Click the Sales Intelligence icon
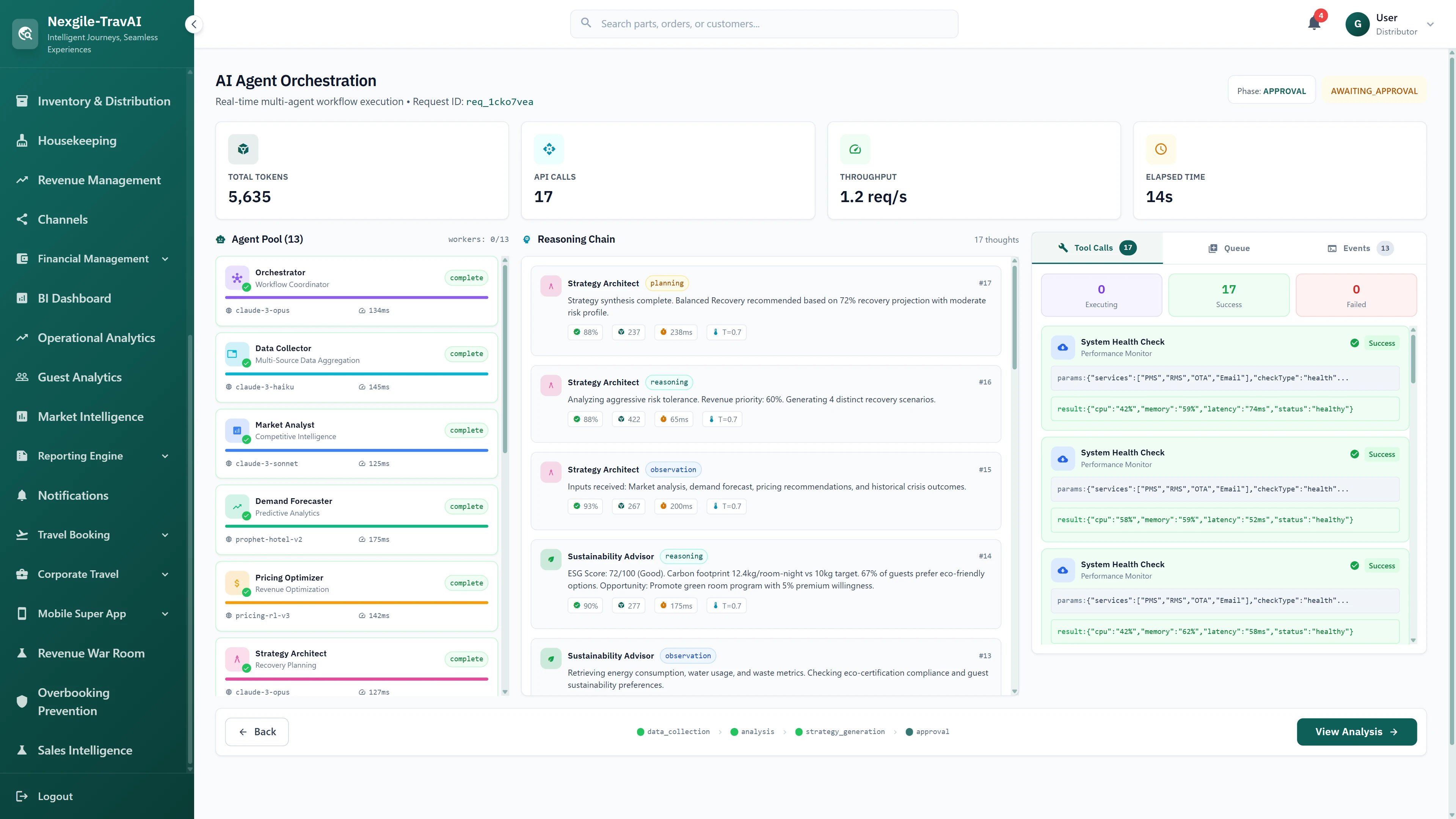 tap(22, 750)
